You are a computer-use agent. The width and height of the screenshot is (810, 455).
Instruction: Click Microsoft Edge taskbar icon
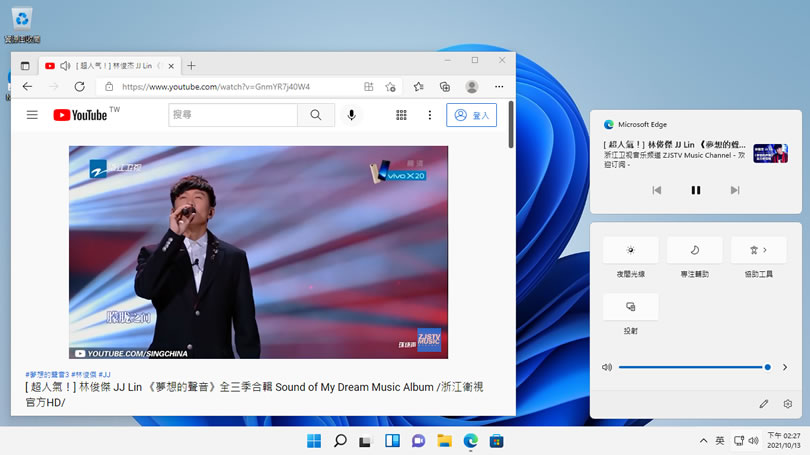pos(471,441)
